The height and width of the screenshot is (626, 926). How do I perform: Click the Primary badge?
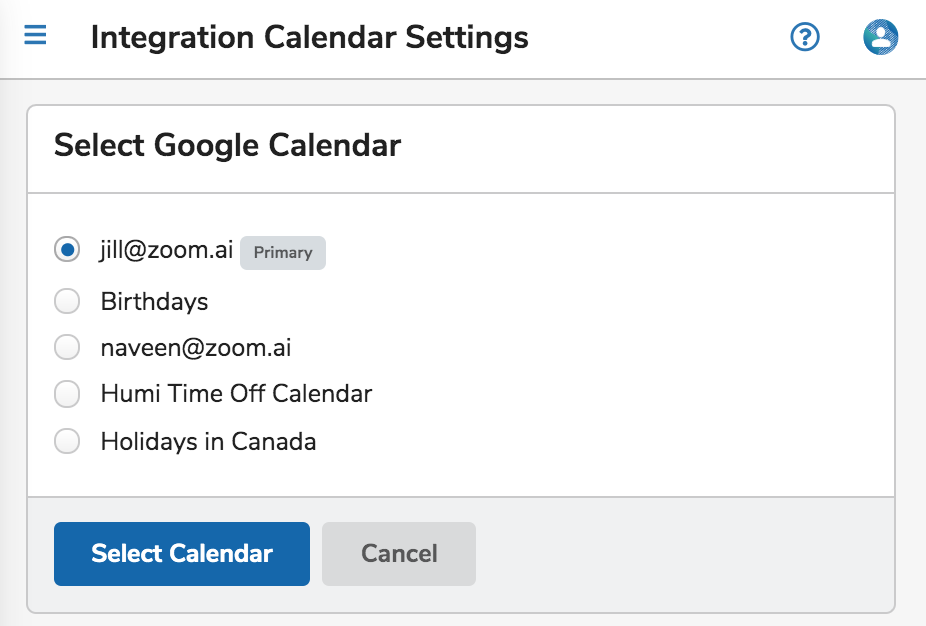283,253
